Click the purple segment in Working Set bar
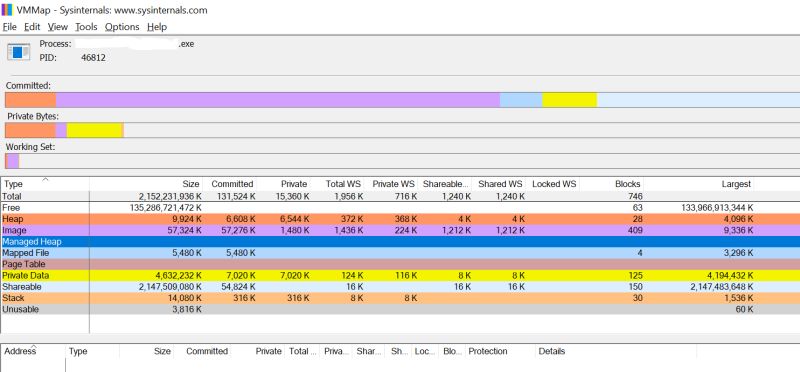Image resolution: width=800 pixels, height=372 pixels. (x=13, y=161)
